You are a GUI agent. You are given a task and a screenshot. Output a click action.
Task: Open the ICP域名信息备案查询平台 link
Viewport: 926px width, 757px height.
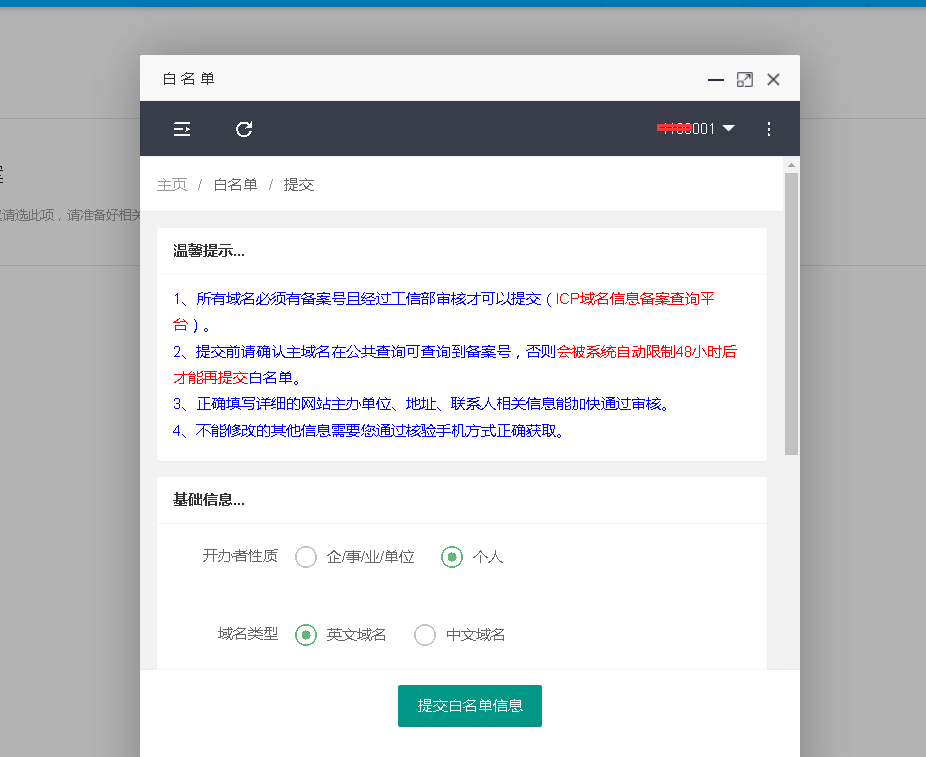coord(635,299)
